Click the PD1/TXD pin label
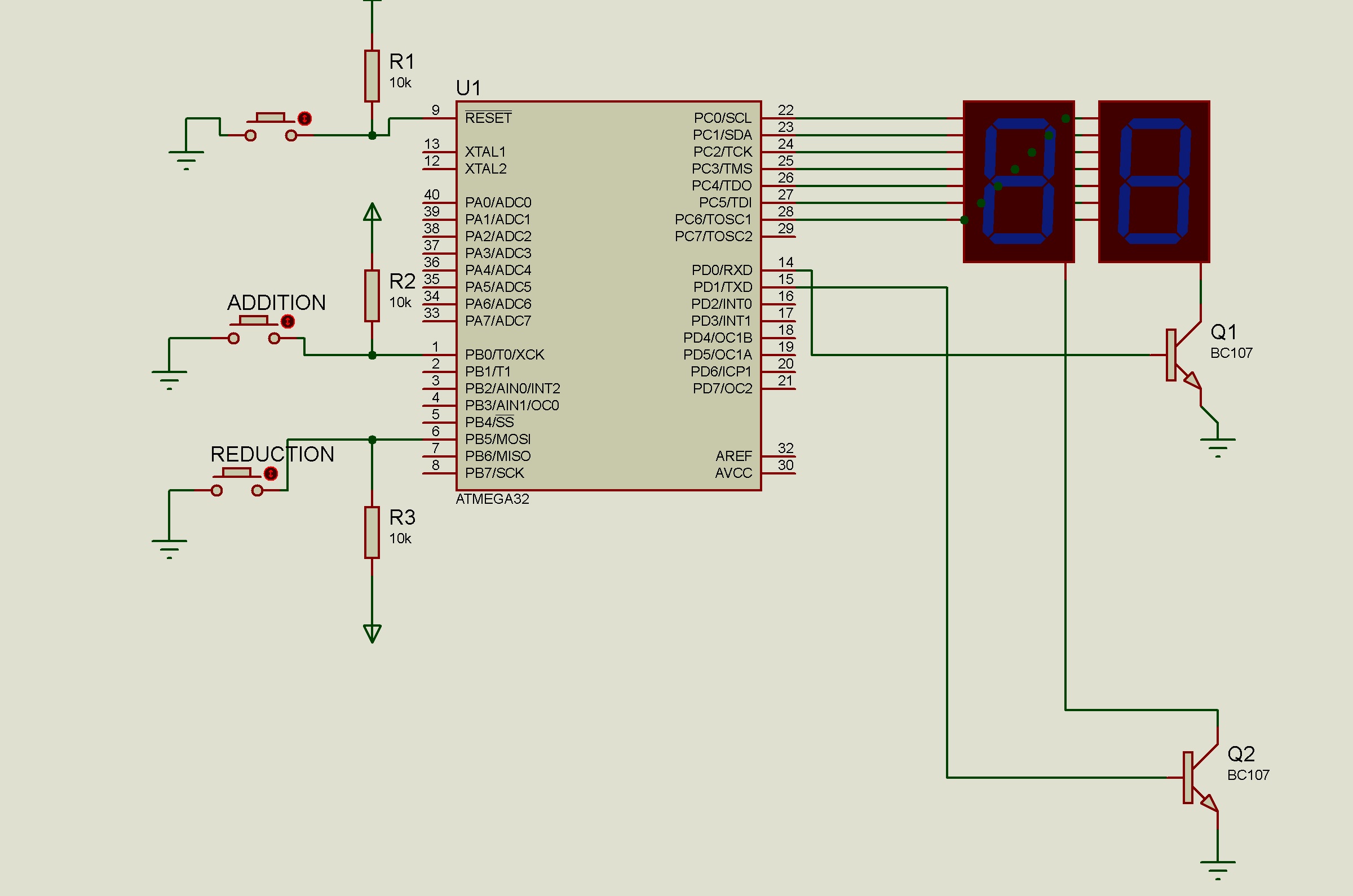 point(723,287)
